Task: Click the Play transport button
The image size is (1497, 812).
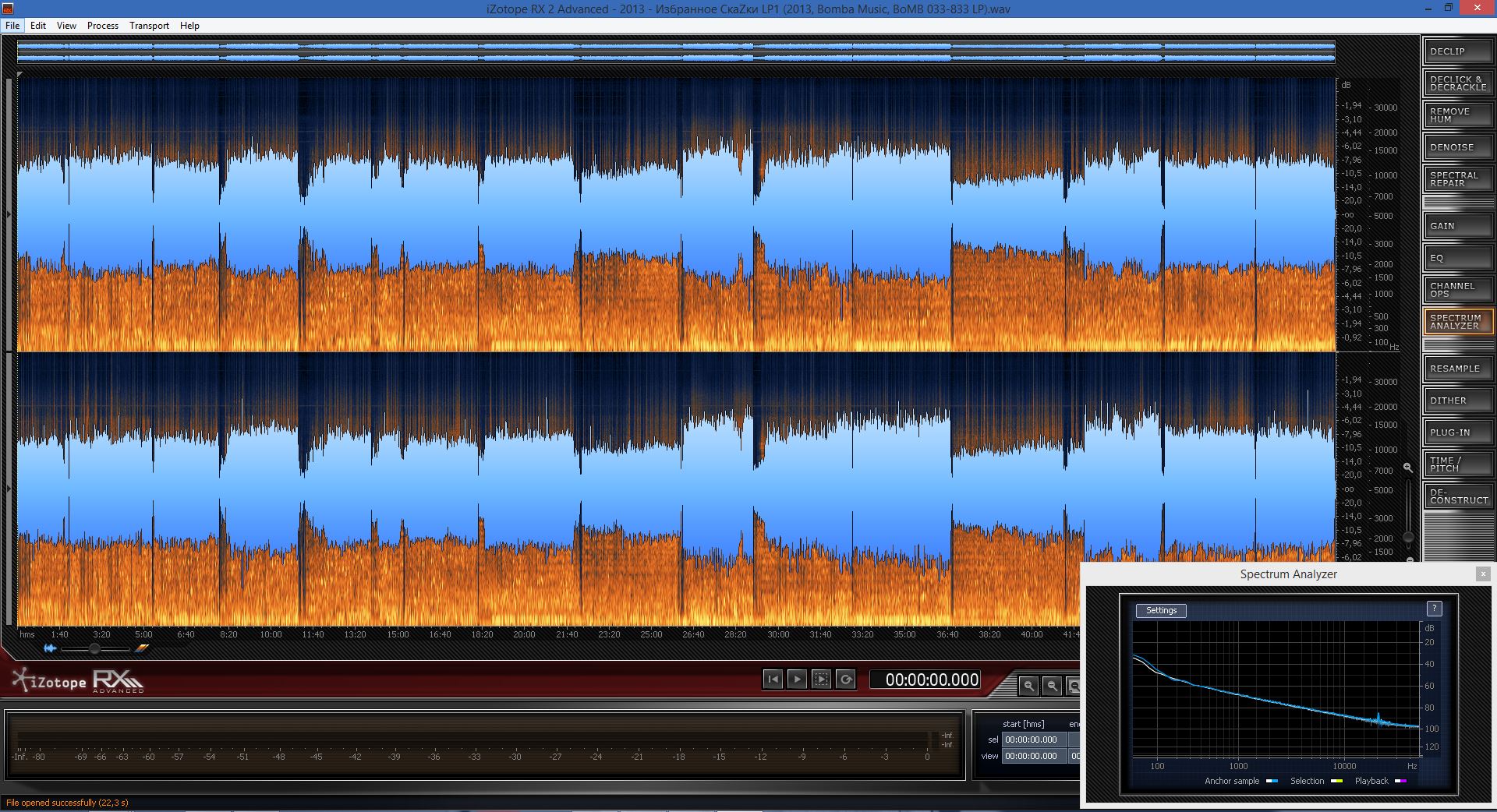Action: (797, 680)
